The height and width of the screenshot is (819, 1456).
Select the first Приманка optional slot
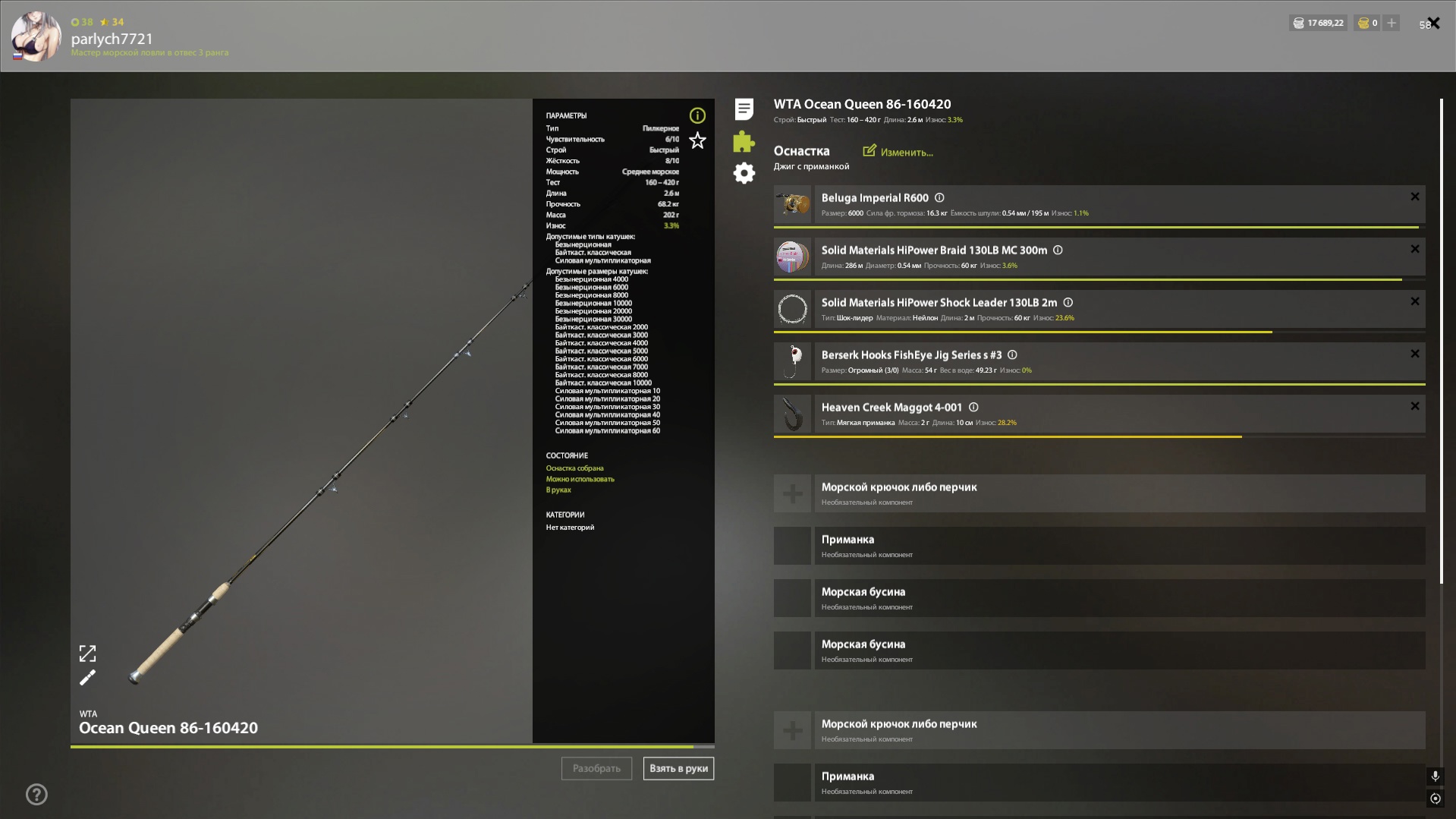pyautogui.click(x=1099, y=546)
